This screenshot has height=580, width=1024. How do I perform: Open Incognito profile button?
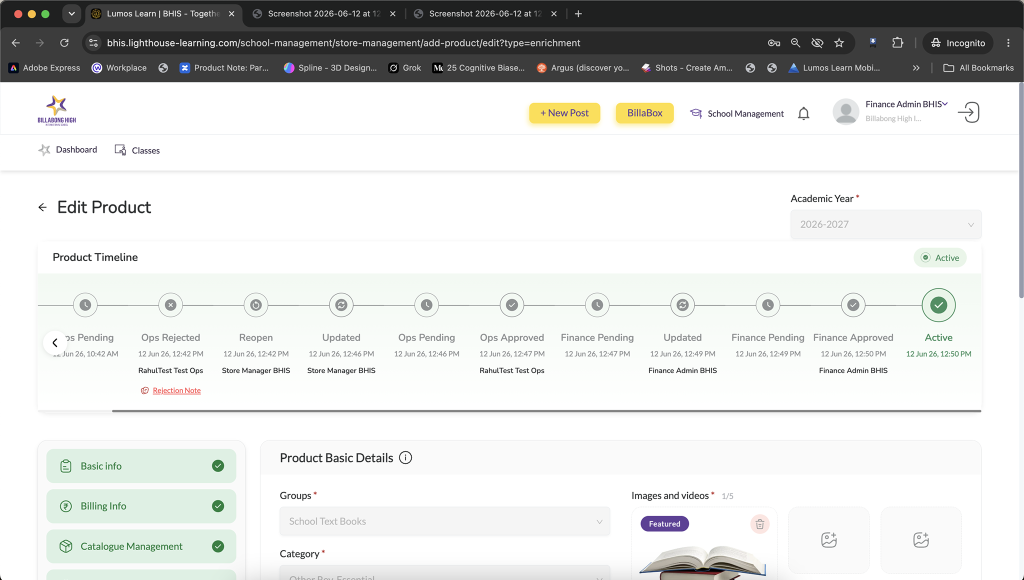point(958,43)
